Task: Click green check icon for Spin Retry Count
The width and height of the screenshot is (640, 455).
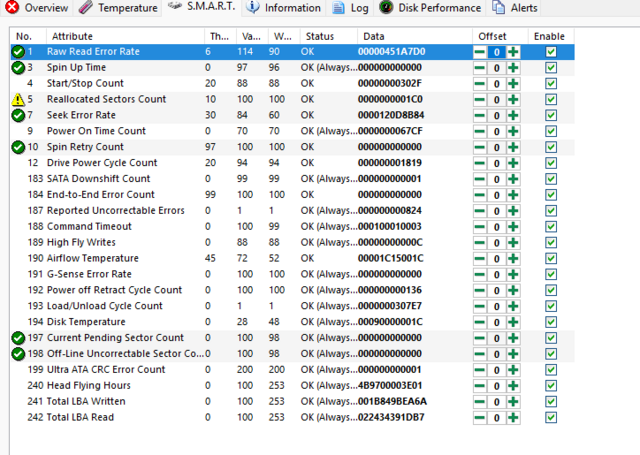Action: point(18,147)
